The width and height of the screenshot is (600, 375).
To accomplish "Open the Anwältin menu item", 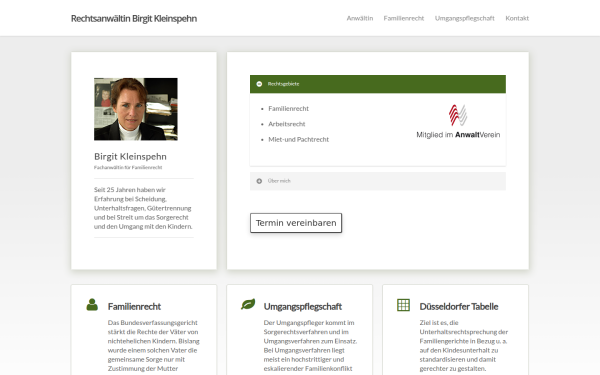I will [360, 18].
